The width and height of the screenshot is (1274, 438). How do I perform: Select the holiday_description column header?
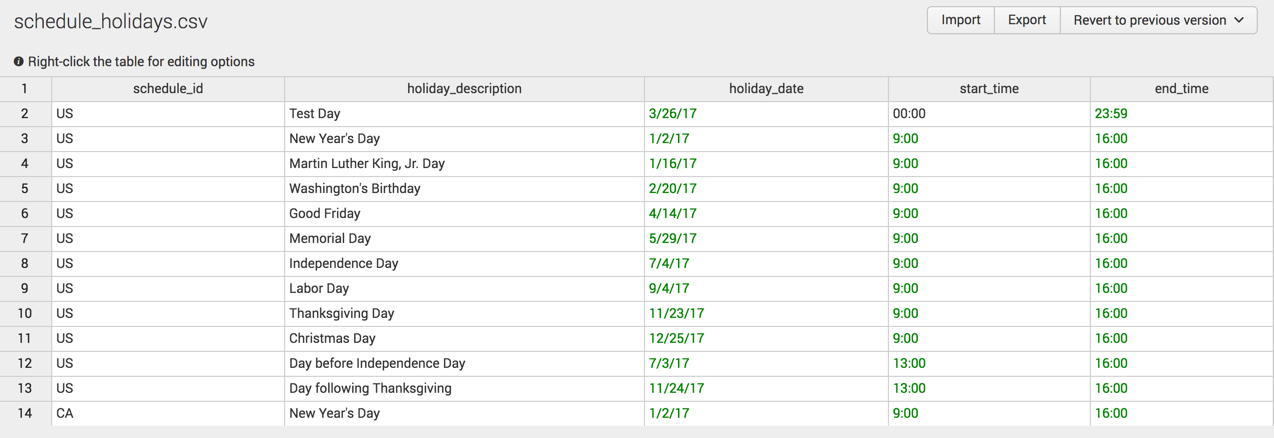tap(464, 89)
